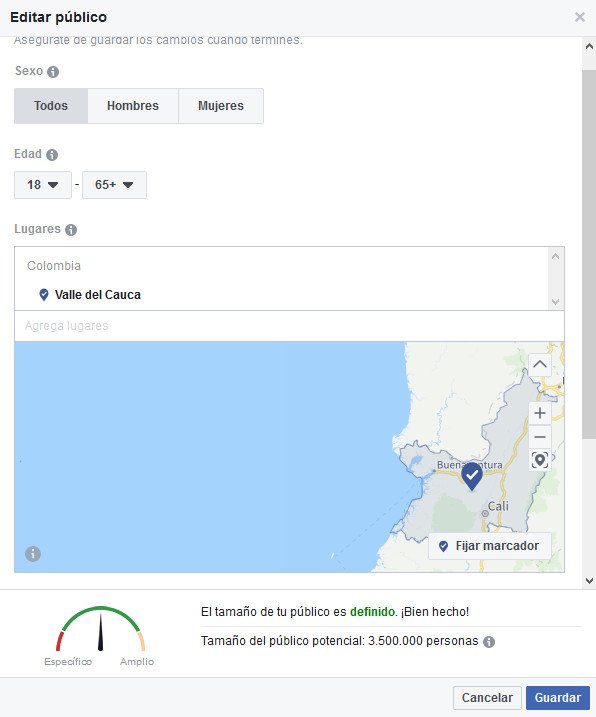Click the Cancelar button
This screenshot has width=596, height=717.
487,698
